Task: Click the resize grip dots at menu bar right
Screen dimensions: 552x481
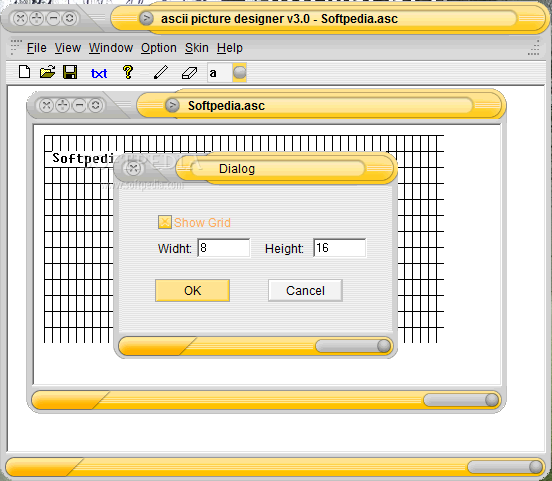Action: [534, 48]
